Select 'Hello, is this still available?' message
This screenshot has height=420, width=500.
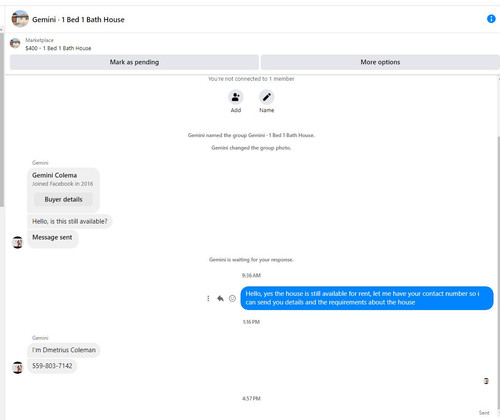[x=70, y=221]
